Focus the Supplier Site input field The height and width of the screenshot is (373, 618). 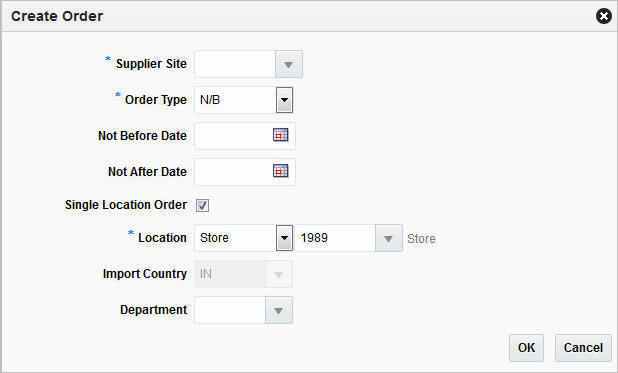(x=235, y=64)
